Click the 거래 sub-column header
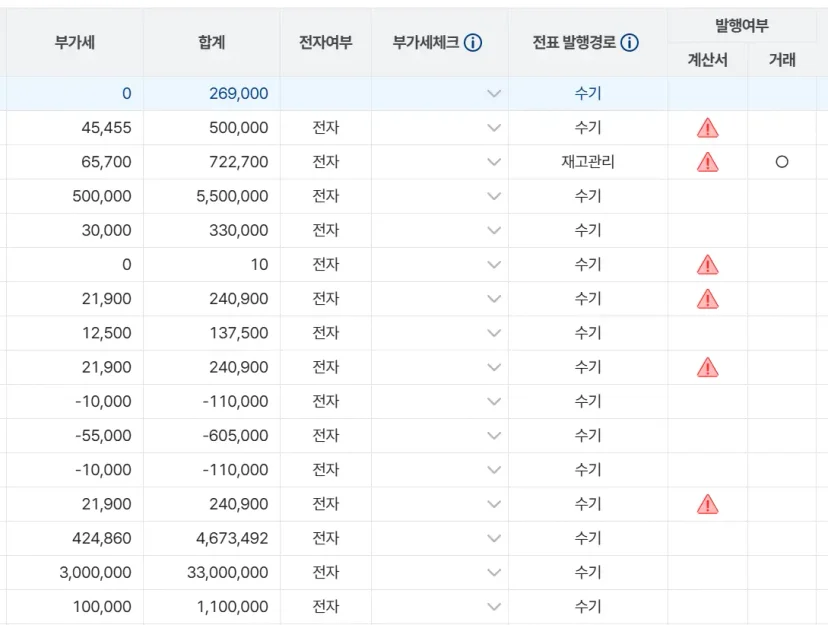 (x=782, y=60)
